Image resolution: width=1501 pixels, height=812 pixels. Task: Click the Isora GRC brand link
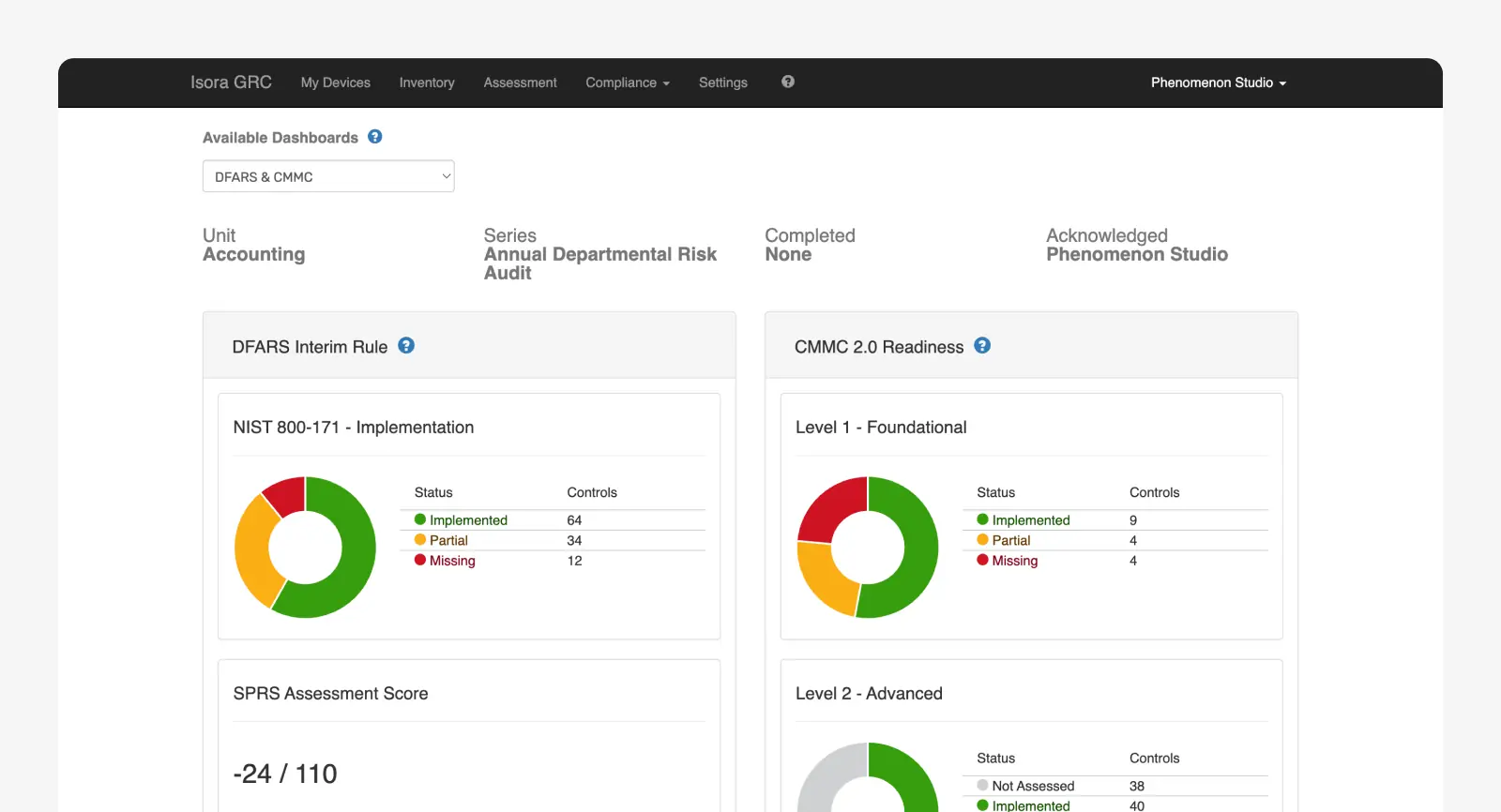231,83
